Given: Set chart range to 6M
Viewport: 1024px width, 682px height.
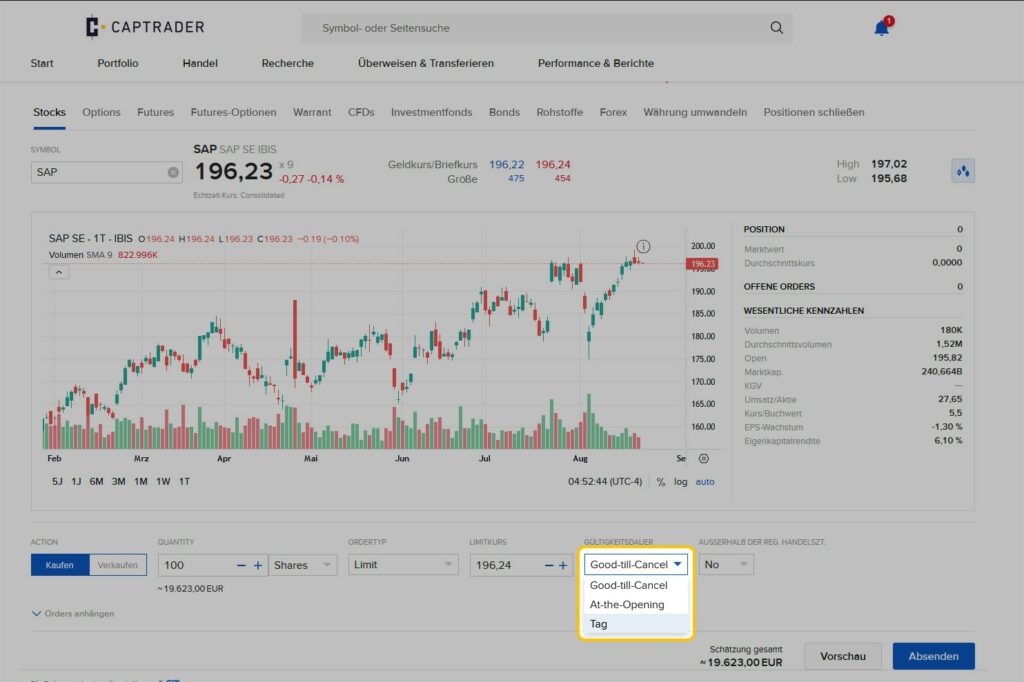Looking at the screenshot, I should [96, 481].
